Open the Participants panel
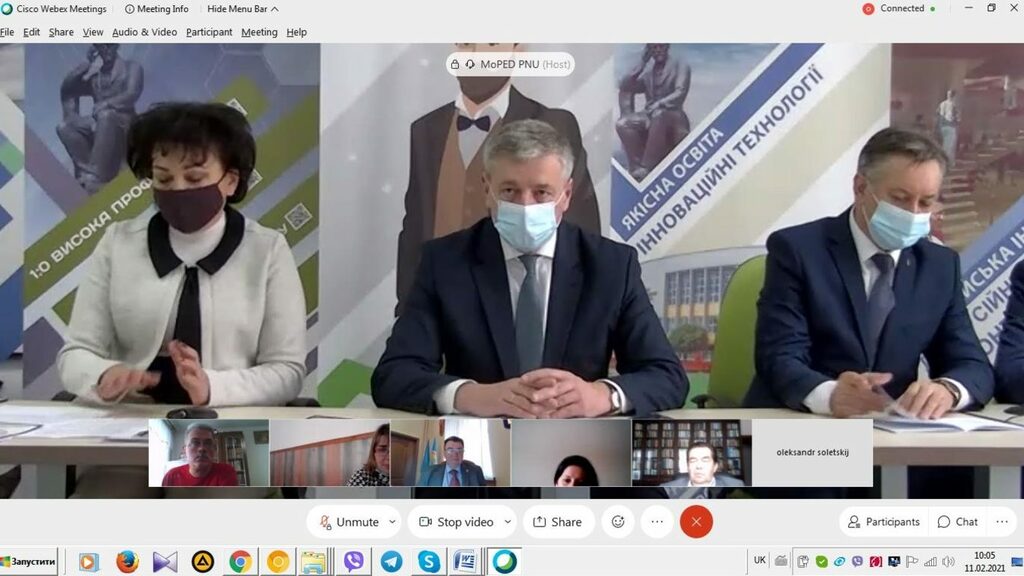Viewport: 1024px width, 576px height. [x=883, y=522]
